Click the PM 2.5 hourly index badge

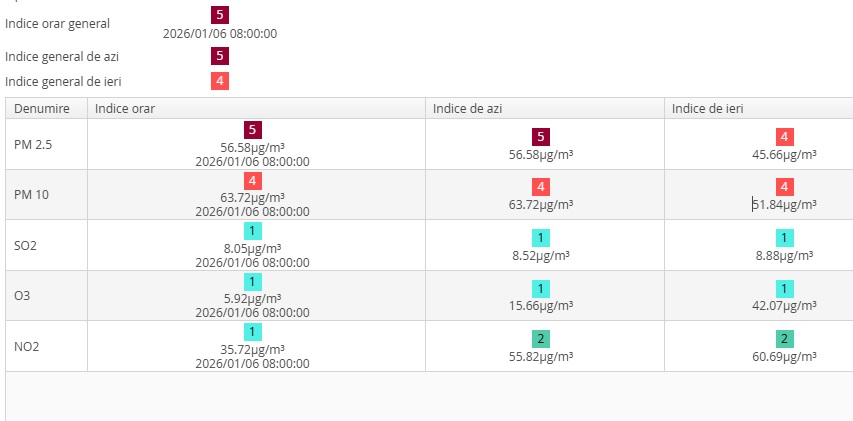pyautogui.click(x=252, y=130)
